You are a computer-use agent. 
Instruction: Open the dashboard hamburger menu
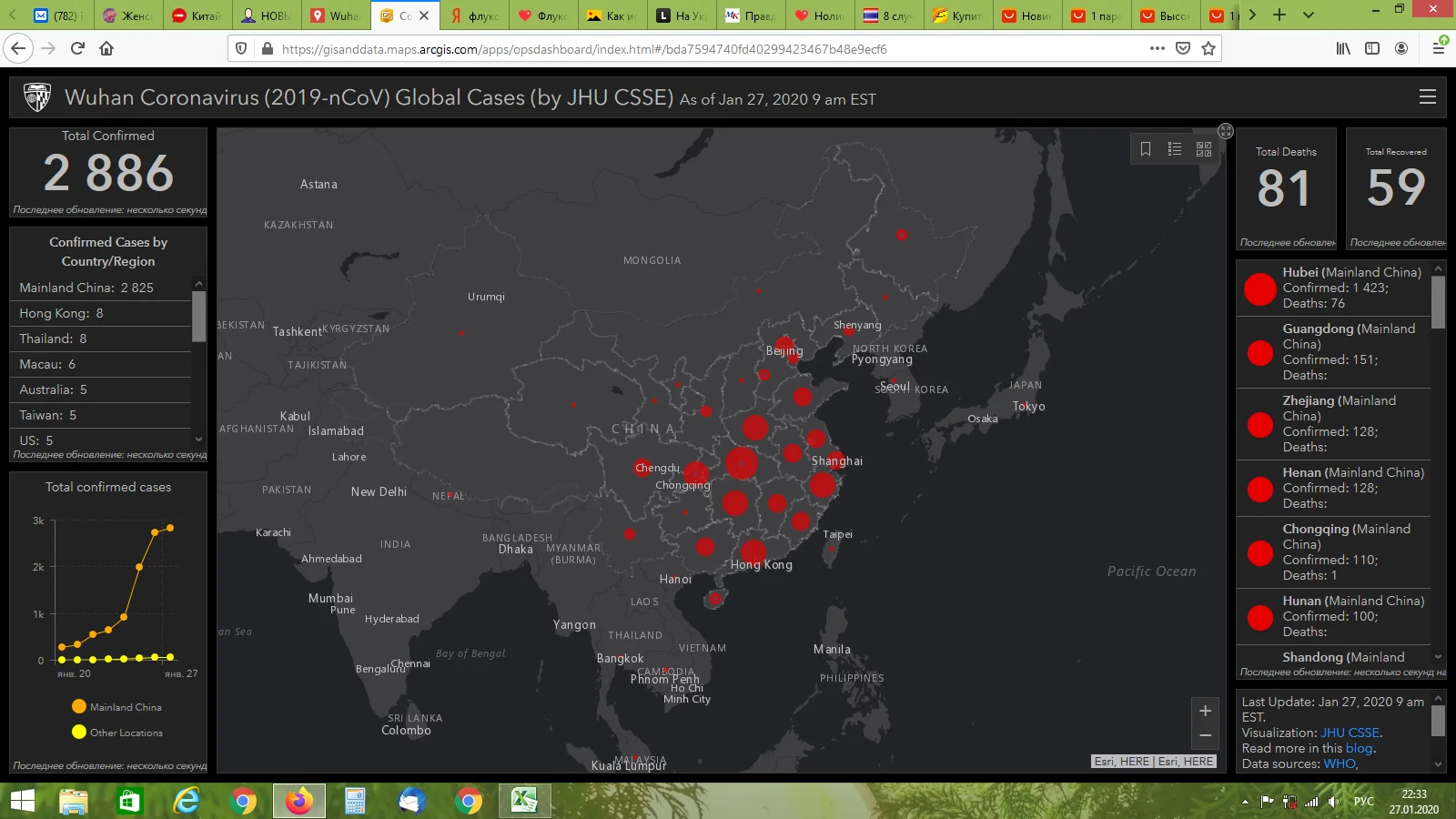tap(1428, 96)
